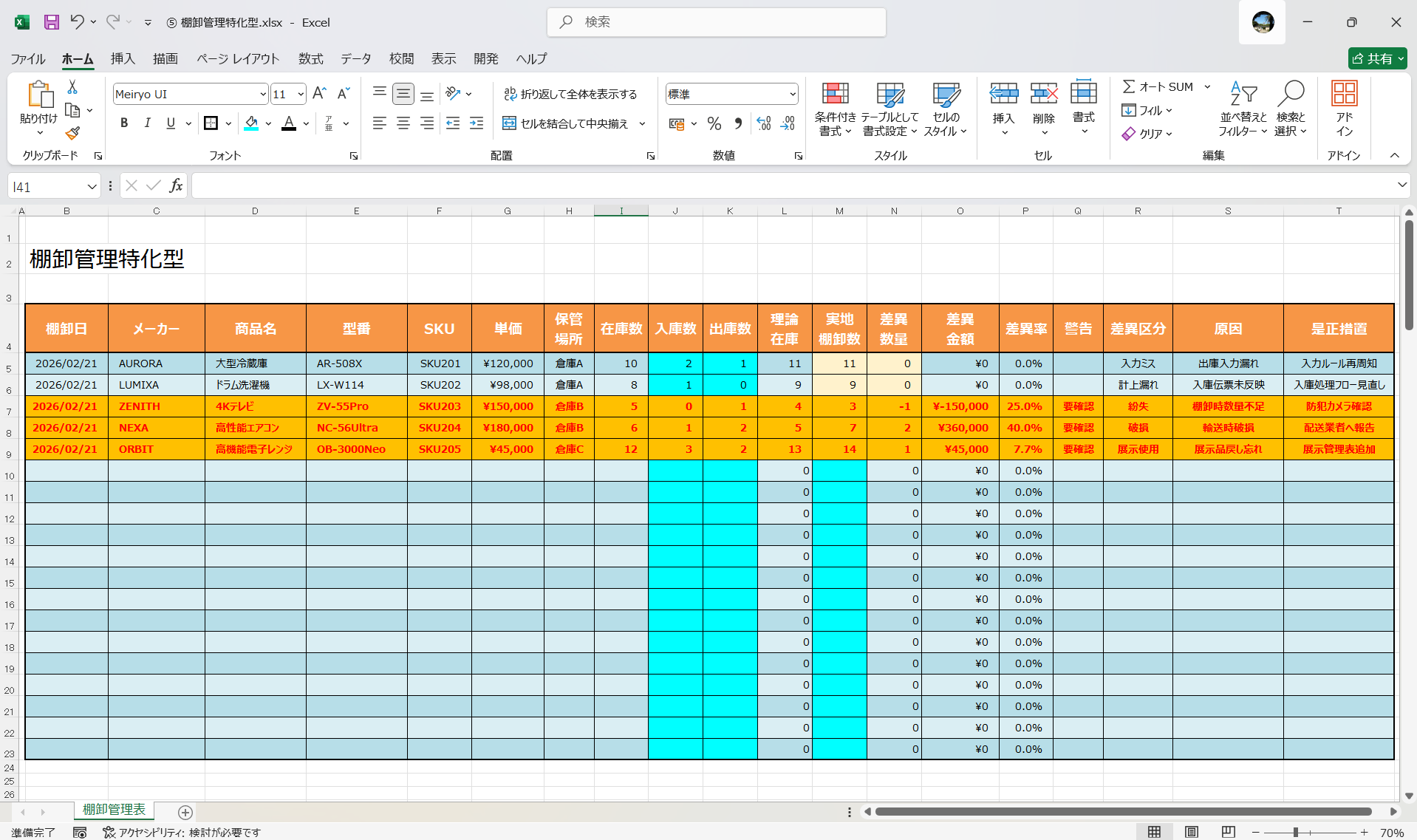Open the conditional formatting (条件付き書式) menu

click(835, 108)
